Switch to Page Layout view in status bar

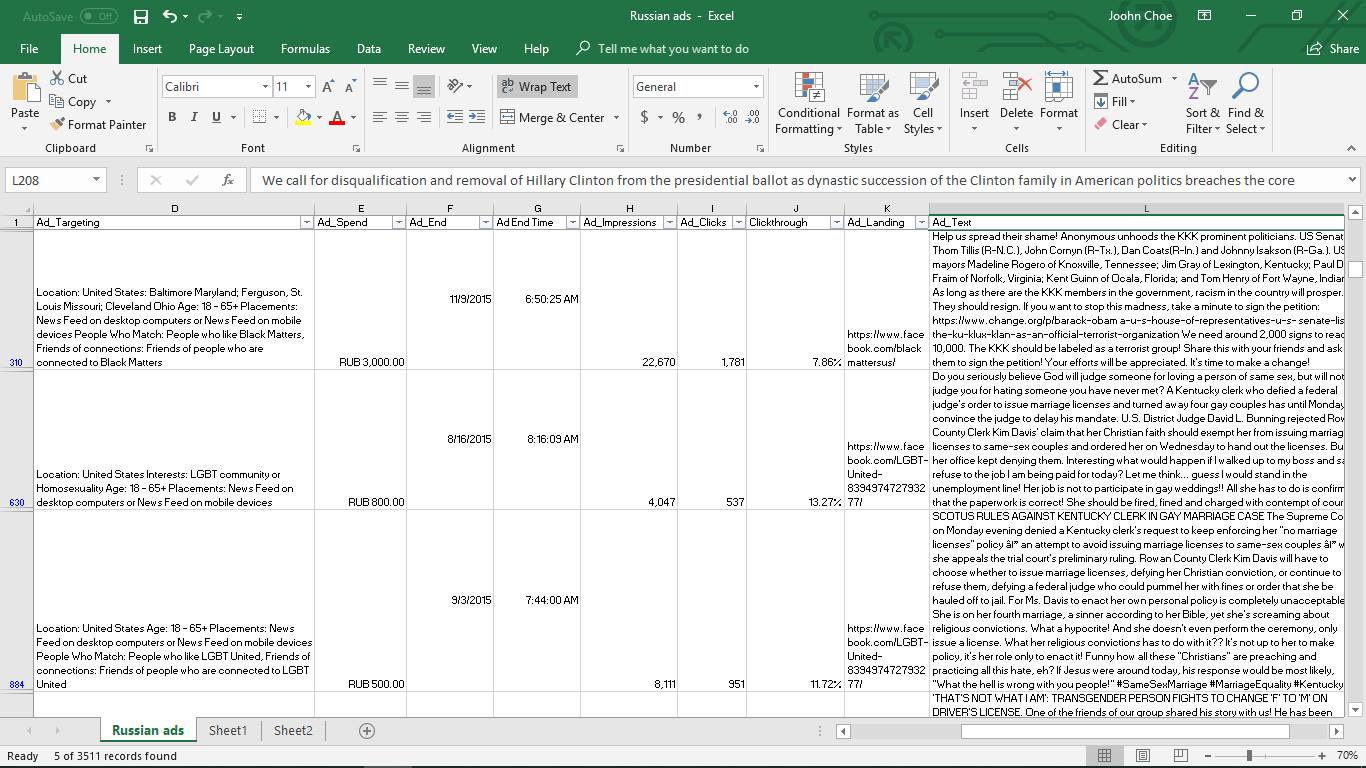1142,755
